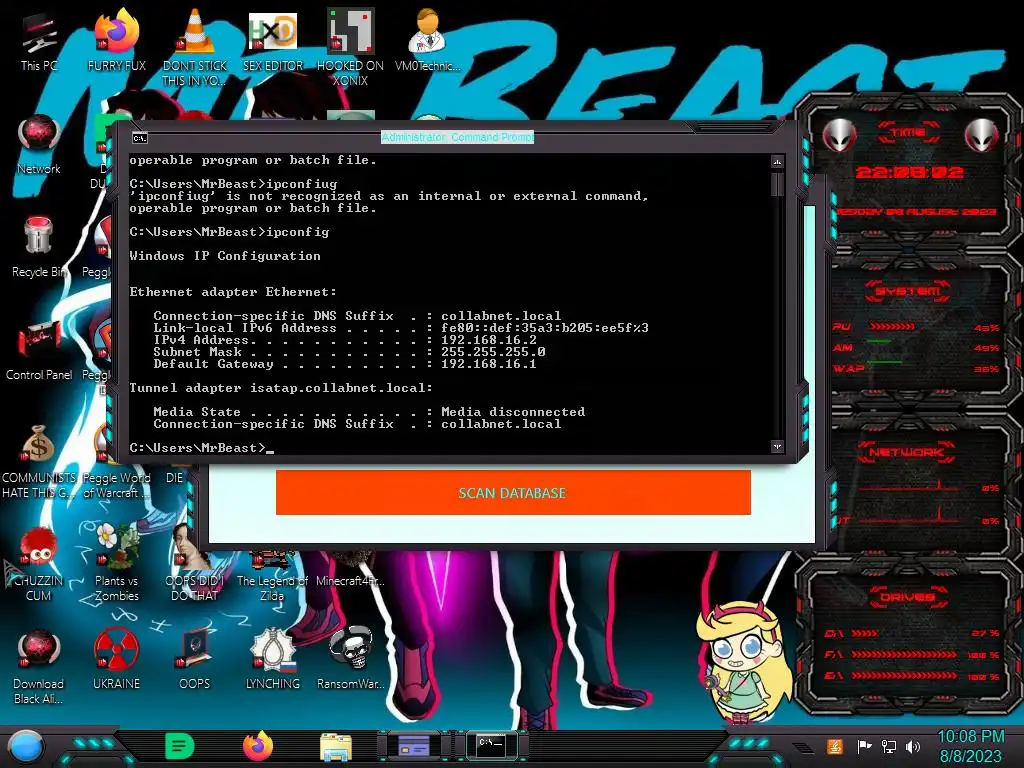Open the Command Prompt system menu icon
The width and height of the screenshot is (1024, 768).
coord(140,138)
